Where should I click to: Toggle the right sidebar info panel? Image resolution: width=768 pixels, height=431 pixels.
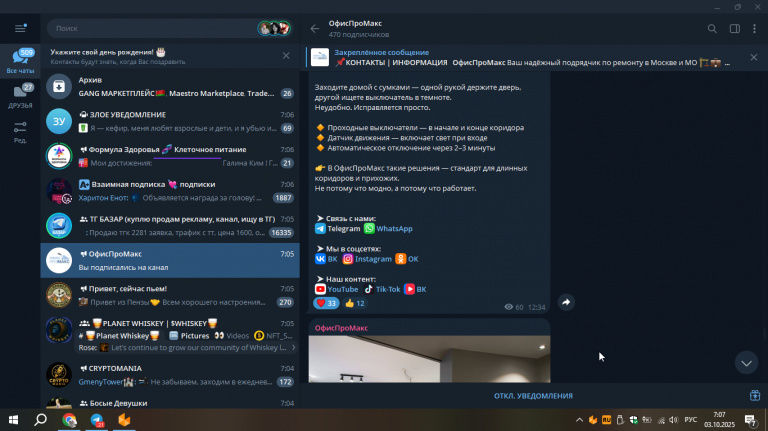735,29
